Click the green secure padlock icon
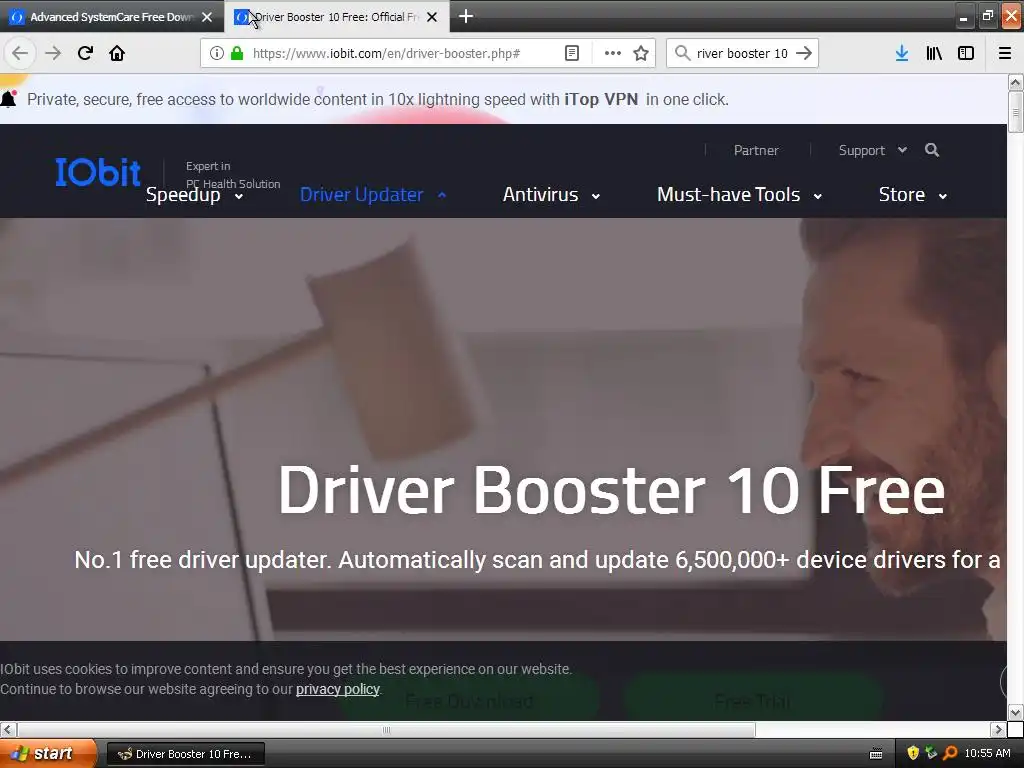Screen dimensions: 1024x768 tap(237, 53)
